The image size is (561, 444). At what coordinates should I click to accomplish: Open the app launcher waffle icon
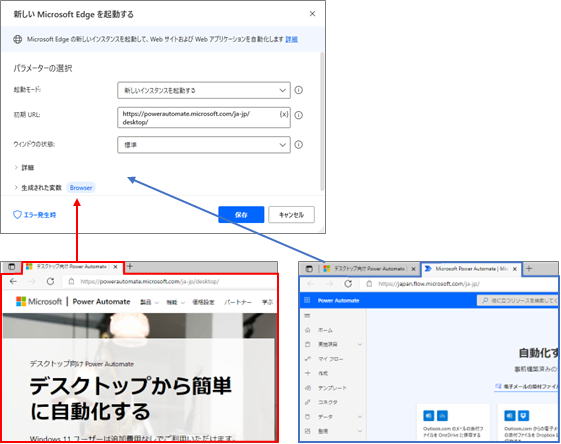pyautogui.click(x=307, y=300)
